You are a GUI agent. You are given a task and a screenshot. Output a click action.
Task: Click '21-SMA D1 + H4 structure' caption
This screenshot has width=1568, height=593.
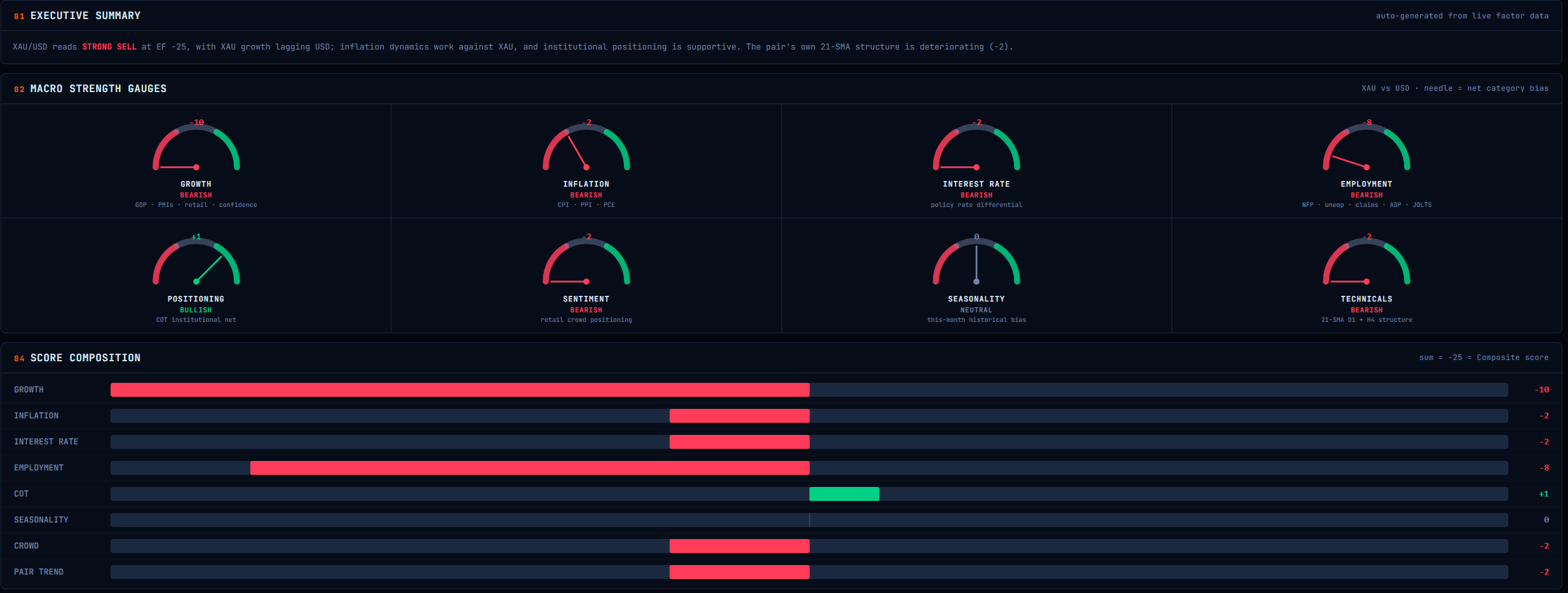(x=1367, y=320)
